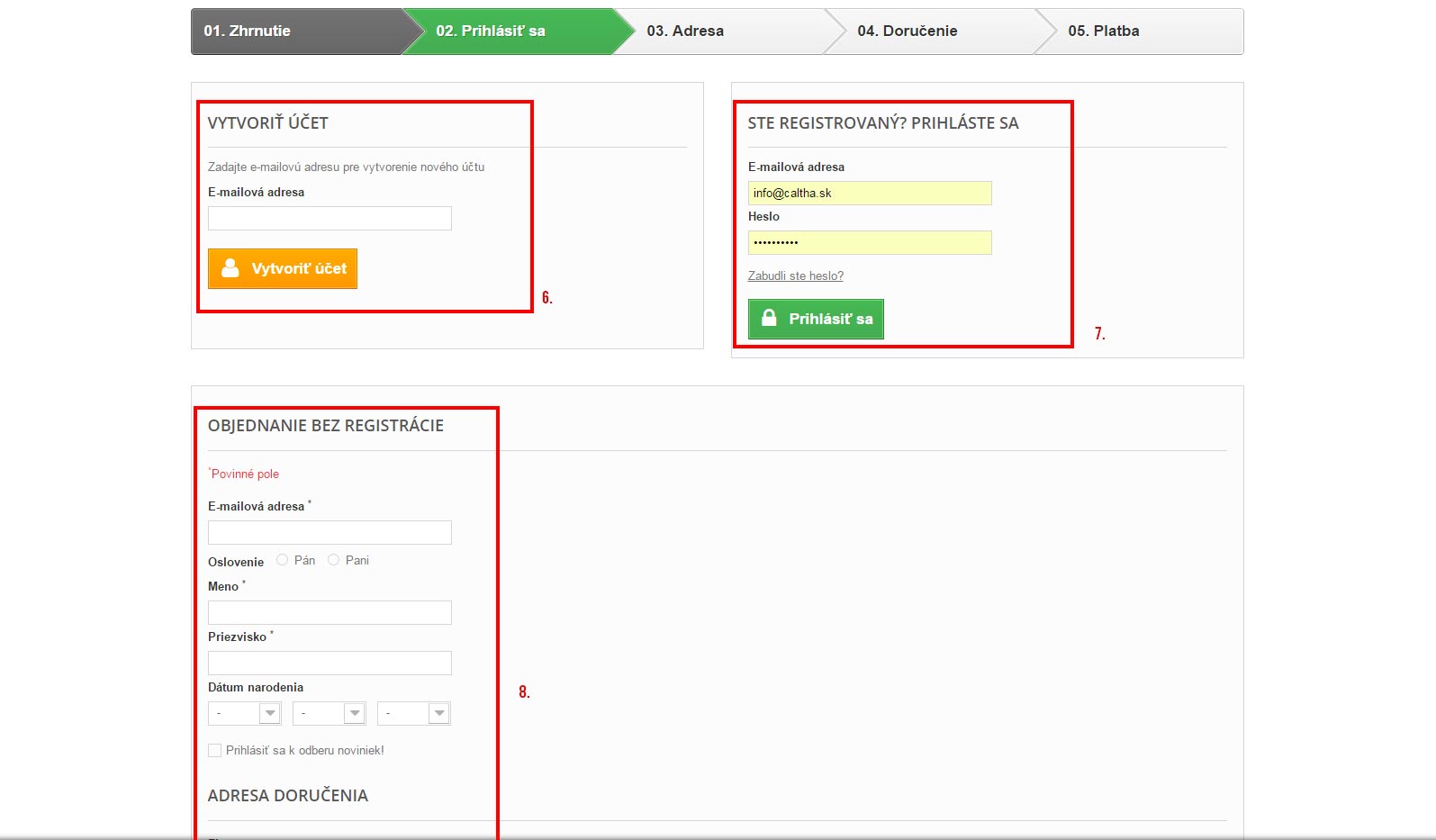The image size is (1436, 840).
Task: Click the user icon on Vytvoriť účet button
Action: click(x=230, y=268)
